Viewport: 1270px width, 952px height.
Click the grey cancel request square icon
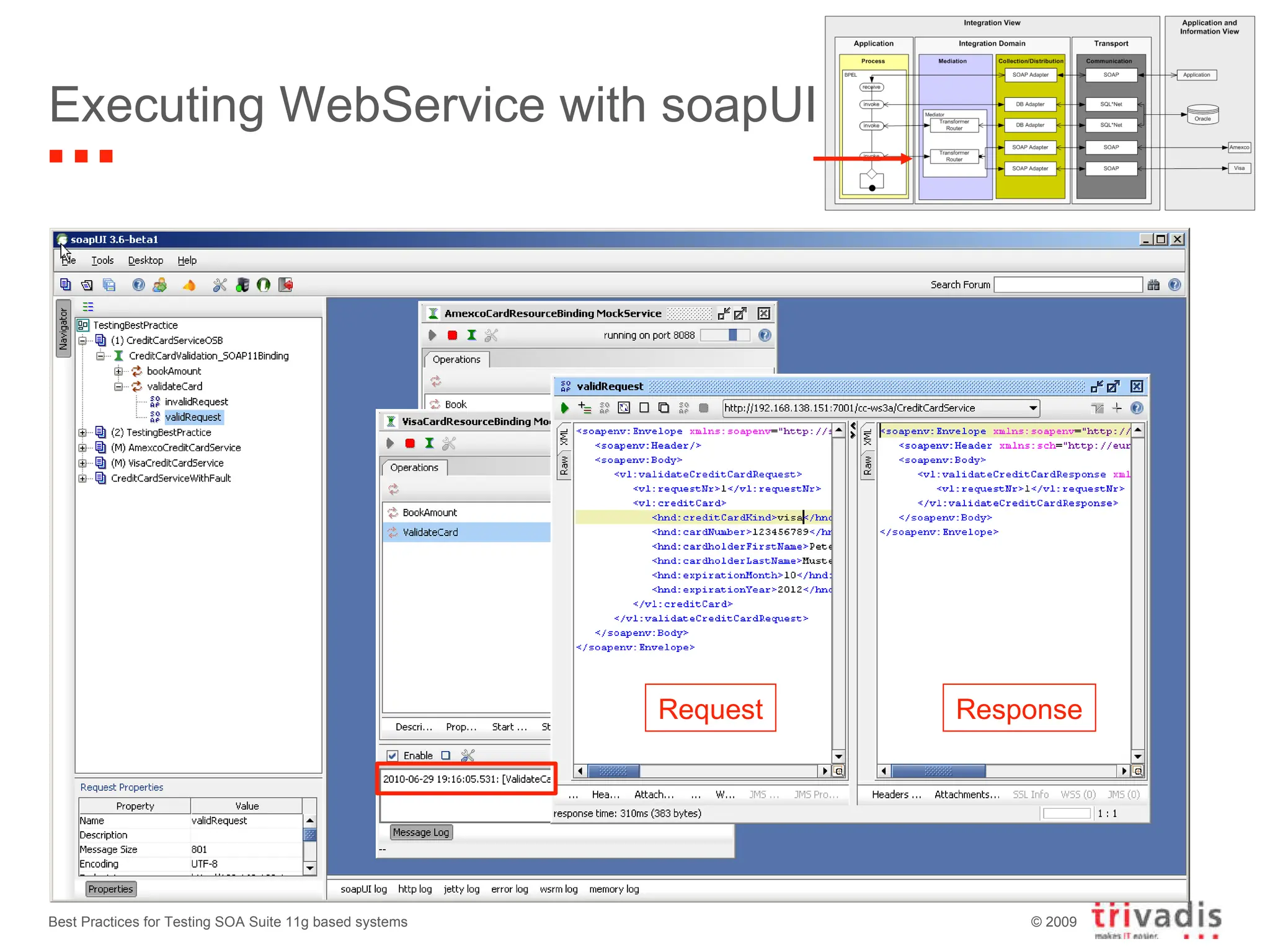pos(703,408)
